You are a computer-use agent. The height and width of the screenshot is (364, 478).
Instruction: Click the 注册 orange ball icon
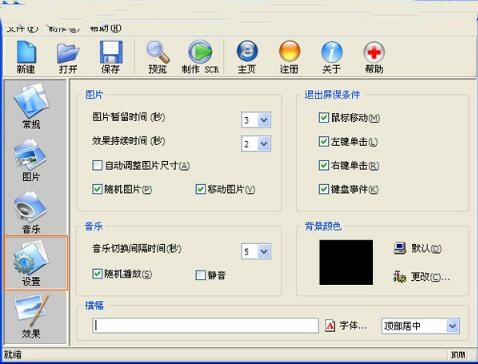tap(289, 52)
